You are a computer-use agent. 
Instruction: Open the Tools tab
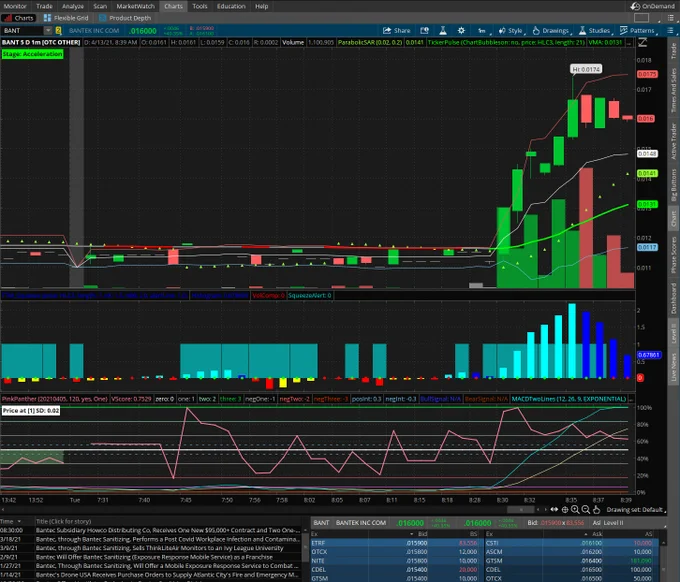click(199, 6)
